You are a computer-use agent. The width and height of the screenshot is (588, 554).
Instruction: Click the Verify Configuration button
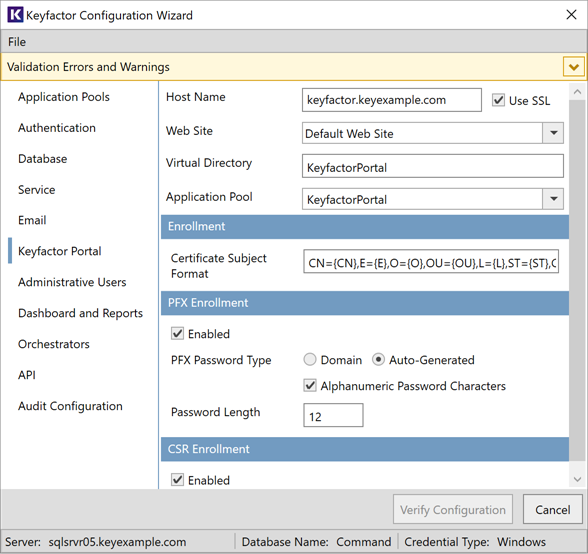453,509
